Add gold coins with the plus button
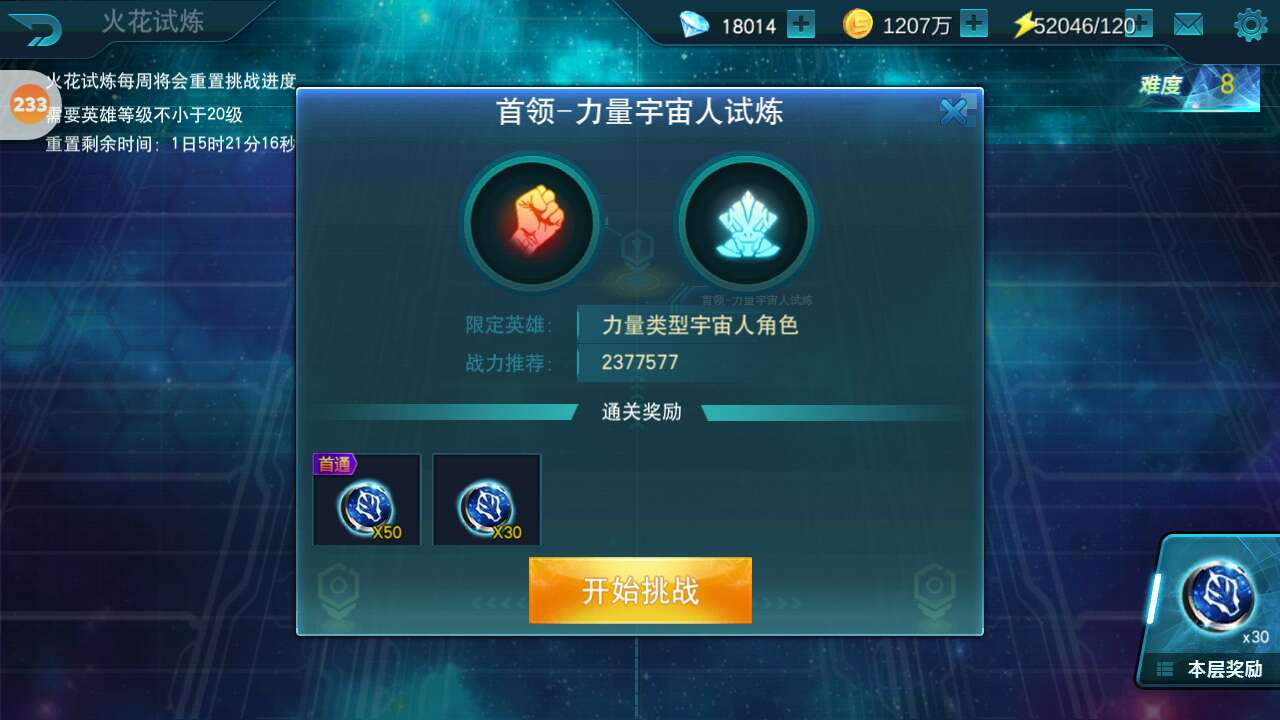This screenshot has width=1280, height=720. [974, 24]
